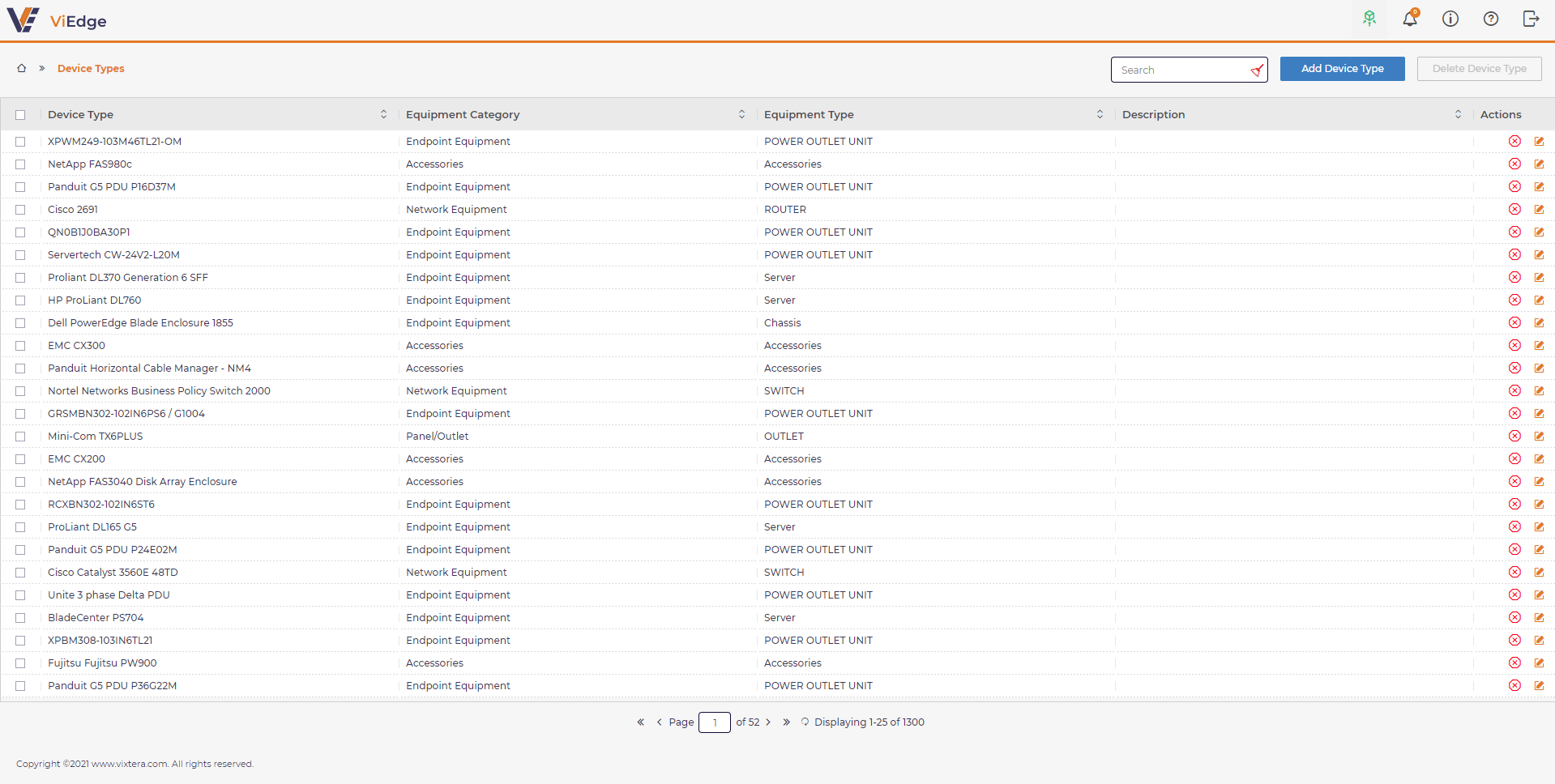Click 'OUTLET' equipment type cell

click(x=784, y=436)
